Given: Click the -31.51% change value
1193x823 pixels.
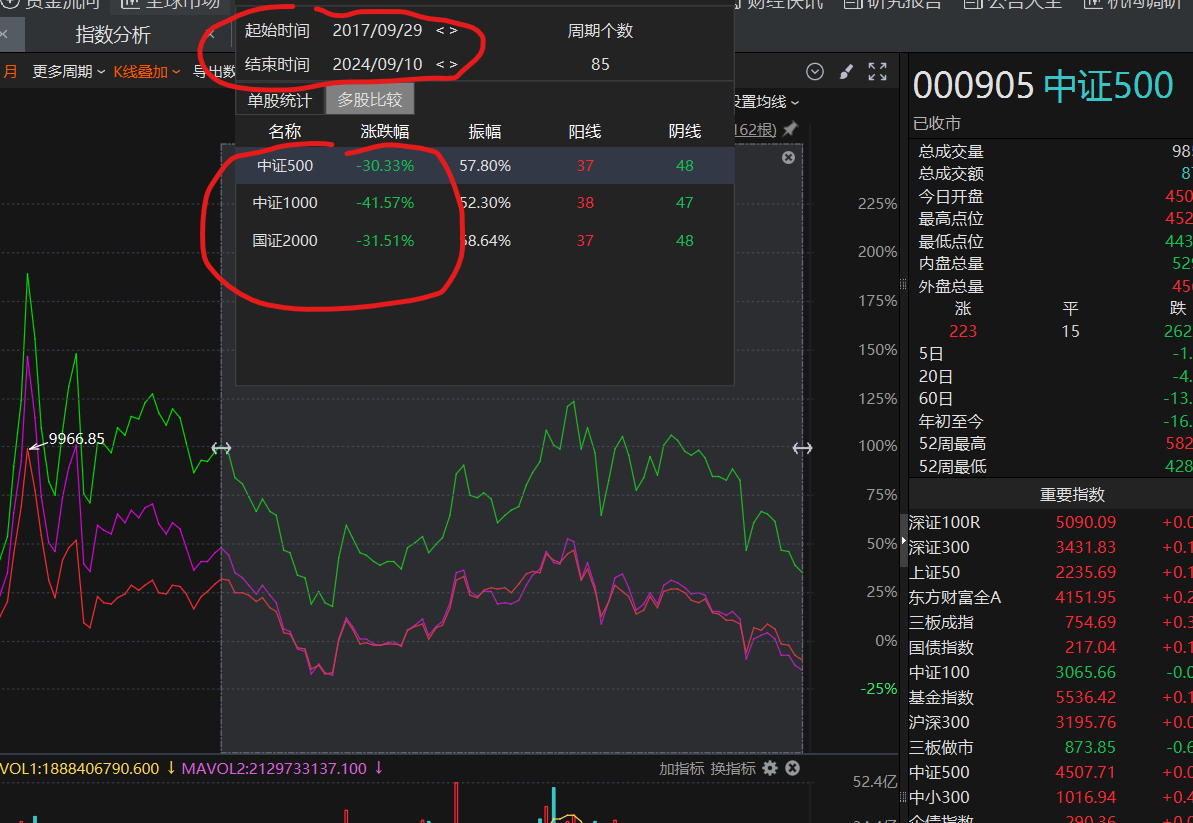Looking at the screenshot, I should [x=385, y=240].
